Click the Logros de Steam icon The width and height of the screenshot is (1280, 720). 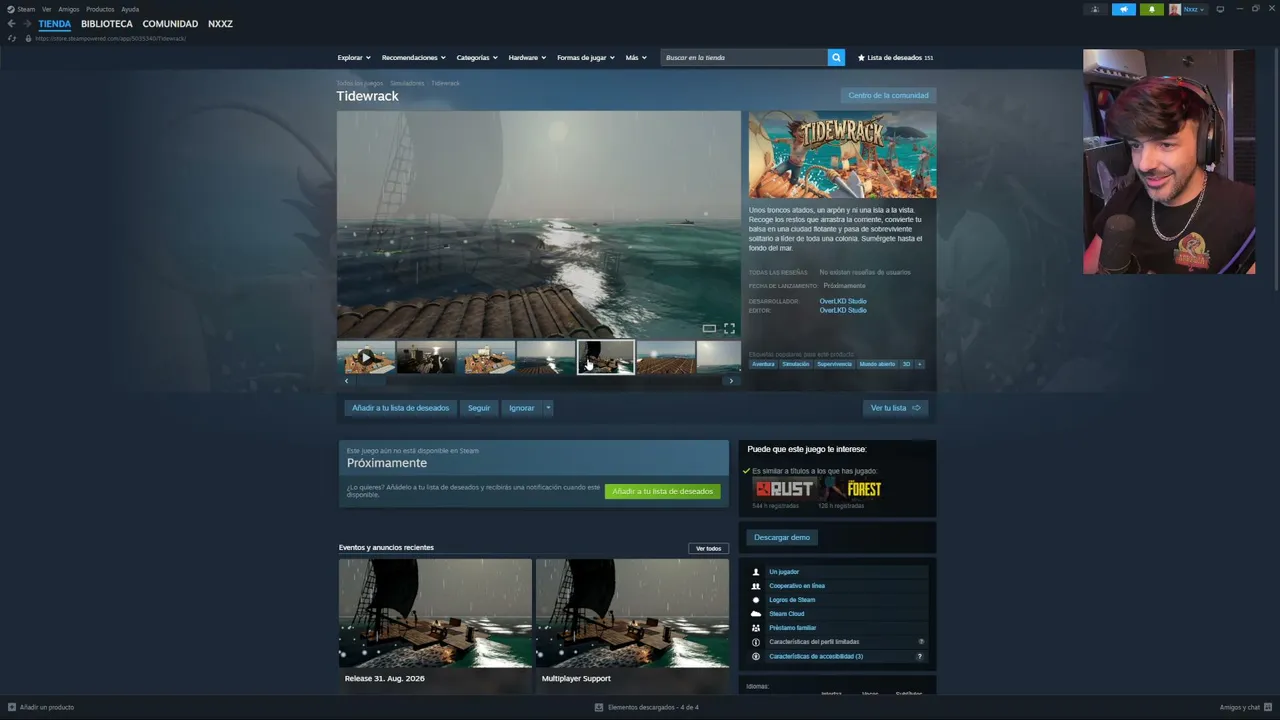tap(756, 600)
